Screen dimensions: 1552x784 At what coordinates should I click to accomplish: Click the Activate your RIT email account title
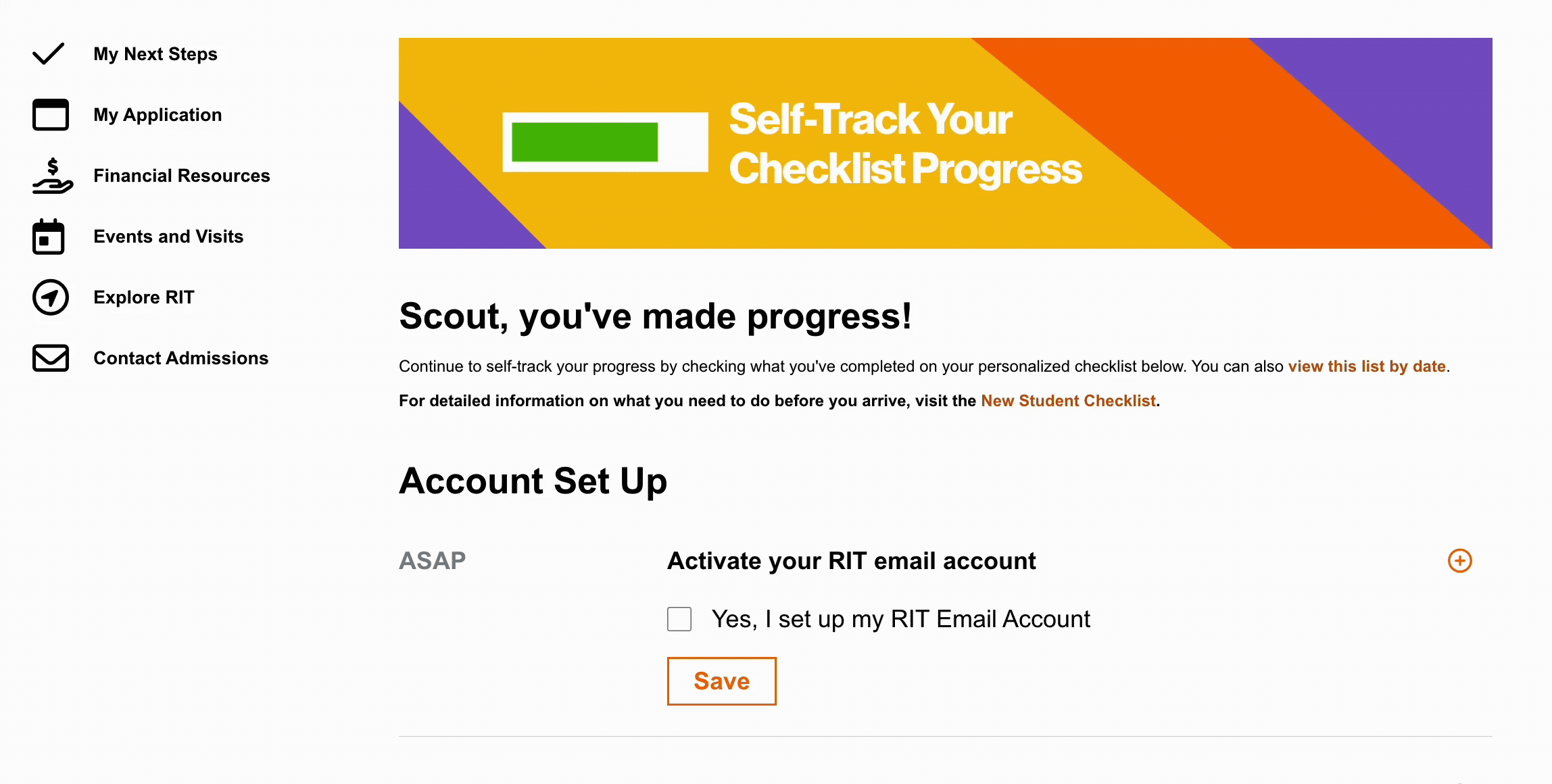(x=850, y=560)
